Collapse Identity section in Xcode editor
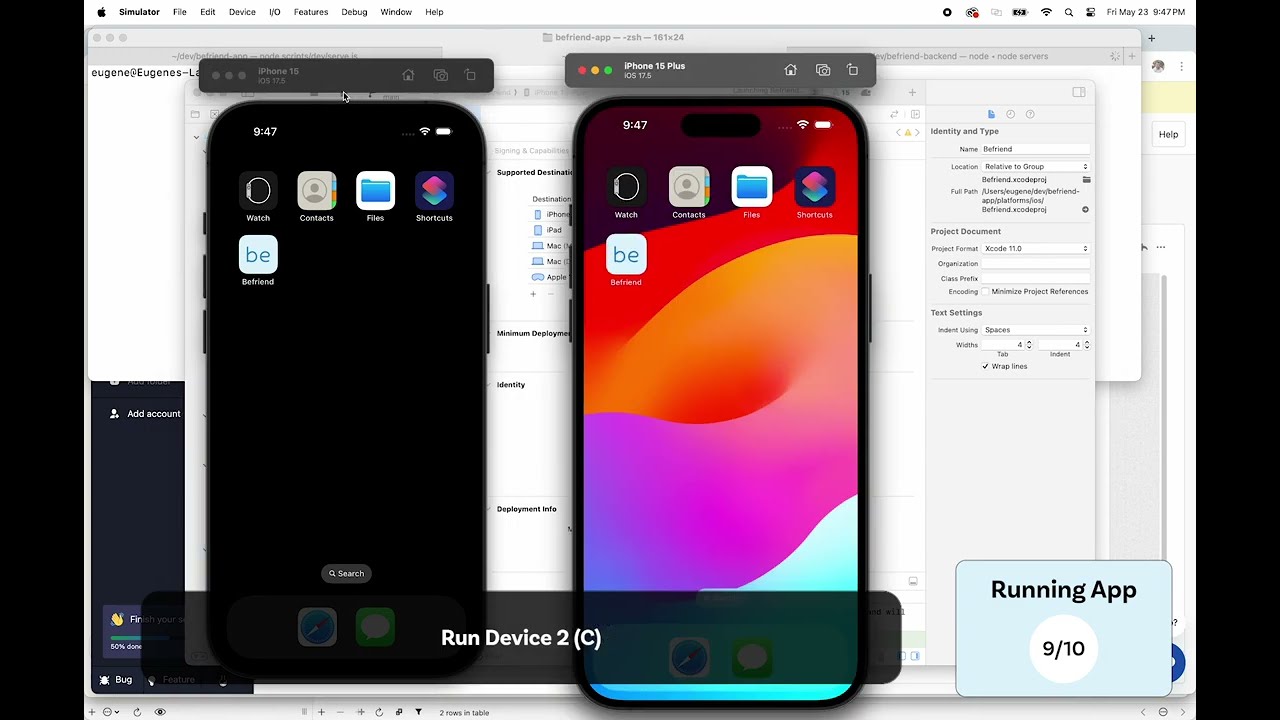The height and width of the screenshot is (720, 1280). pos(490,384)
